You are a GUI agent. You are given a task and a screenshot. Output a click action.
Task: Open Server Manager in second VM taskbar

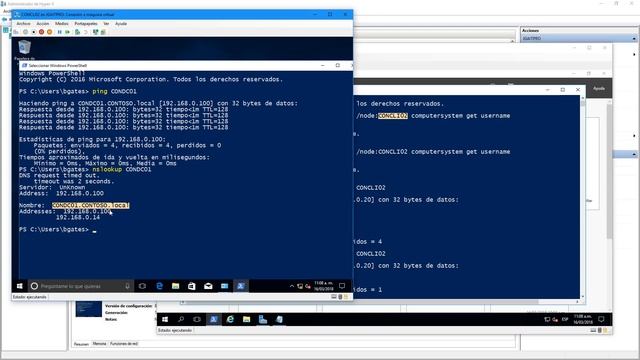[x=263, y=319]
